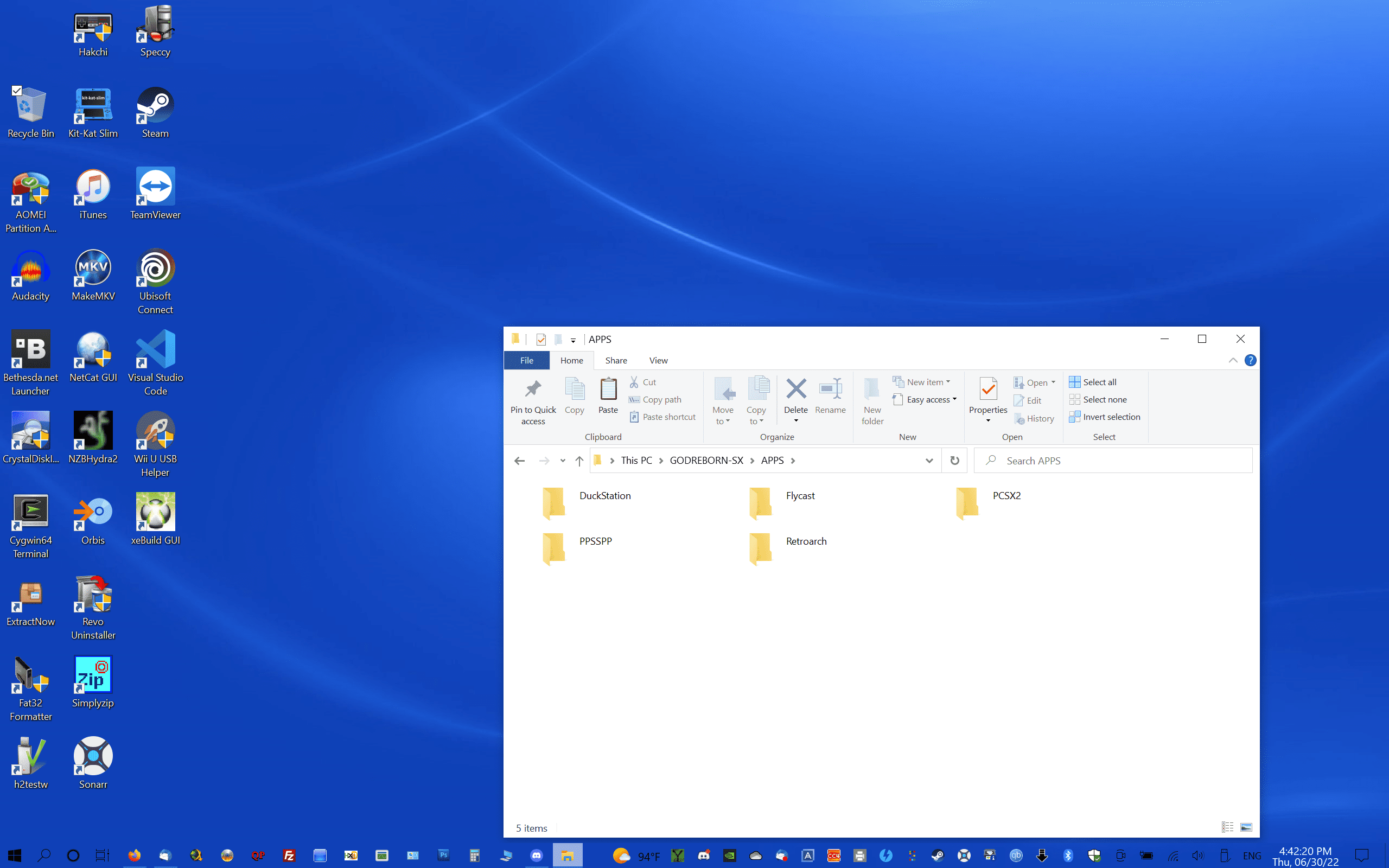Image resolution: width=1389 pixels, height=868 pixels.
Task: Select the Bethesda.net Launcher icon
Action: [x=31, y=364]
